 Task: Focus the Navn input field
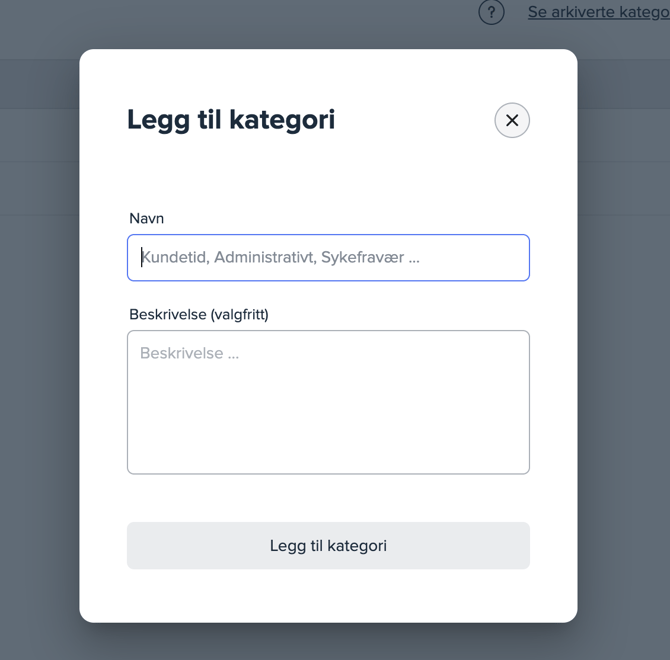(328, 258)
